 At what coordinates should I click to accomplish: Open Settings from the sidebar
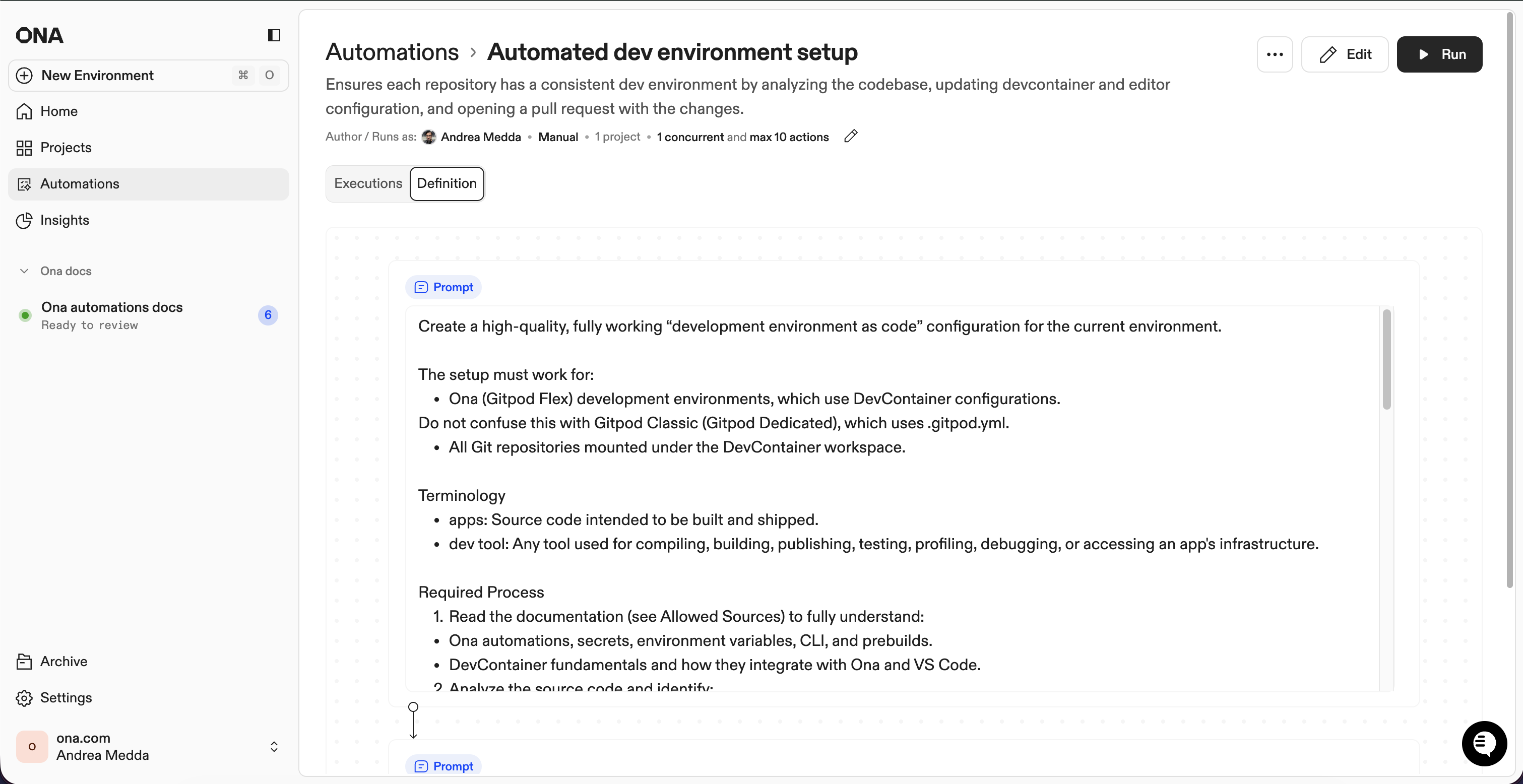pos(65,698)
